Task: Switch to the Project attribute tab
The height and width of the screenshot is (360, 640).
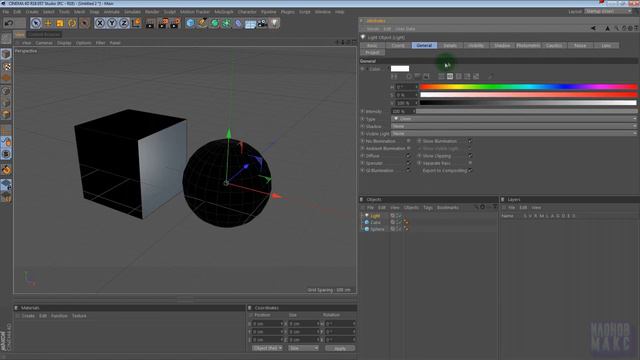Action: click(372, 53)
